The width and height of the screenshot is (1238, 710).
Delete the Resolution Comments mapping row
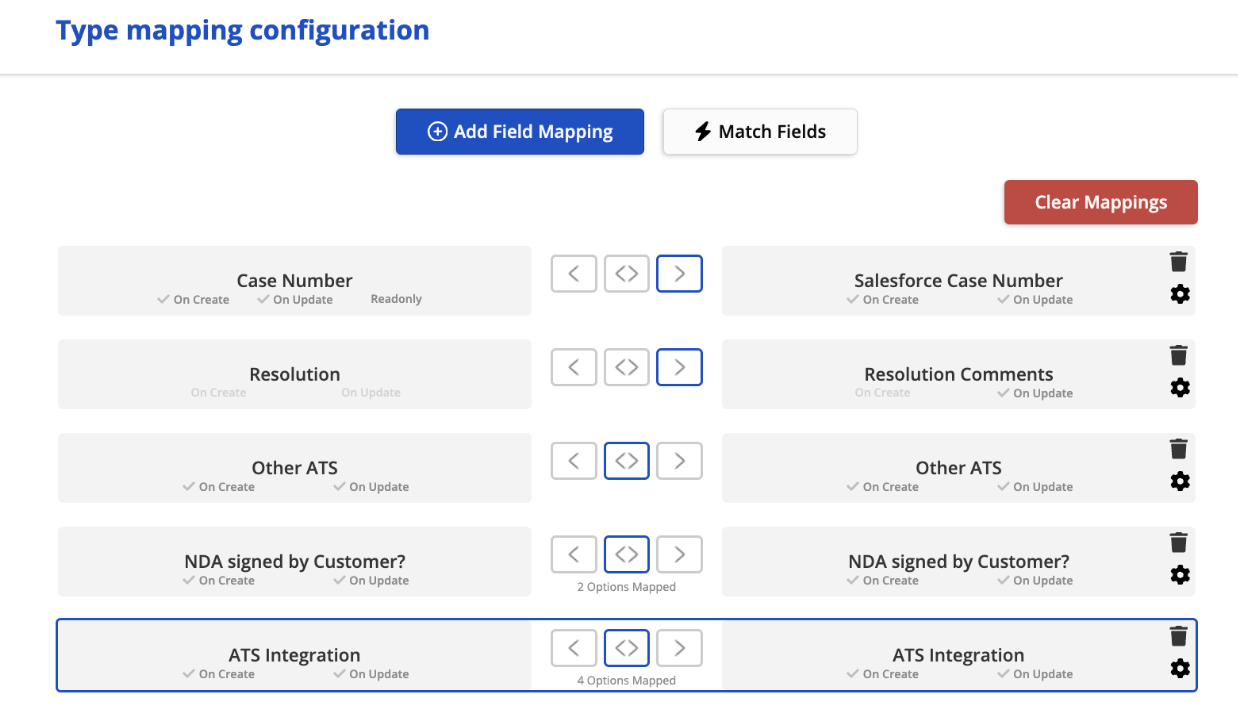coord(1179,355)
